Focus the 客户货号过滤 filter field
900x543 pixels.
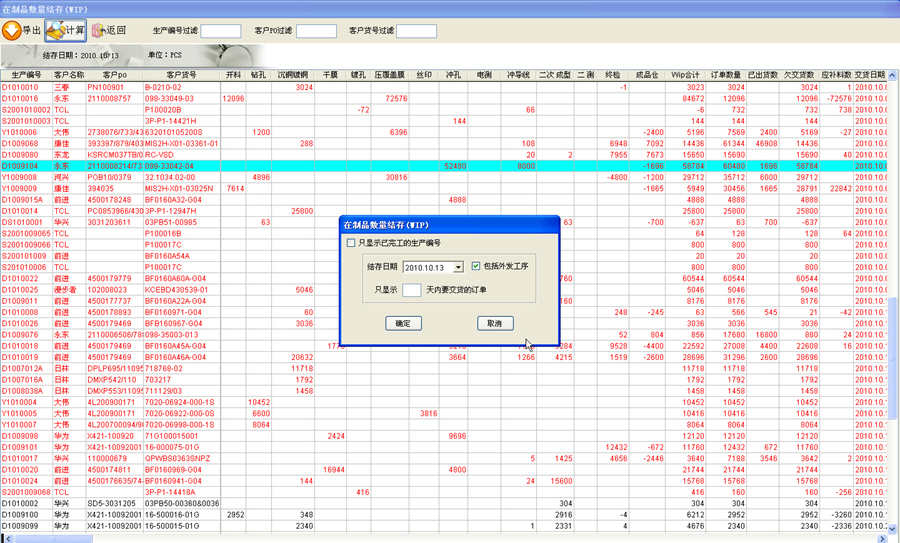[417, 31]
